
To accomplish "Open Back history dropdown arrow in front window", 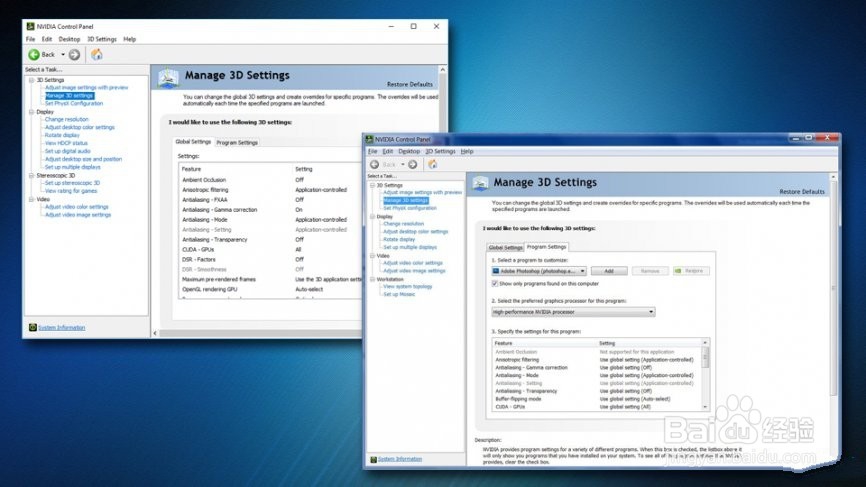I will [x=403, y=165].
